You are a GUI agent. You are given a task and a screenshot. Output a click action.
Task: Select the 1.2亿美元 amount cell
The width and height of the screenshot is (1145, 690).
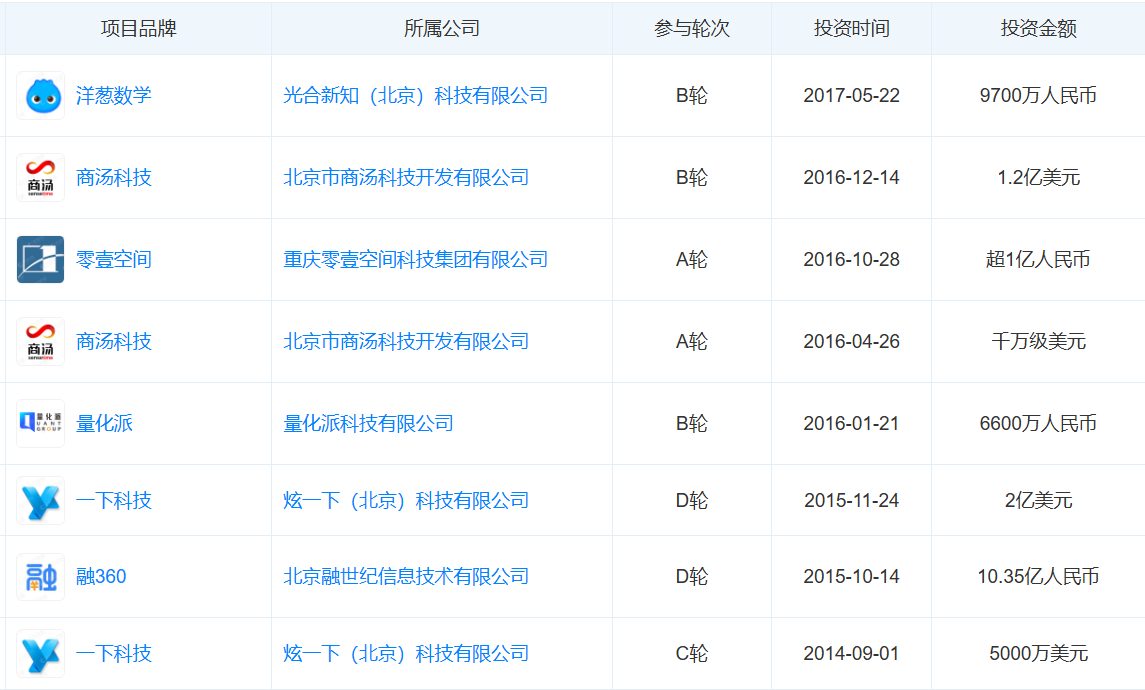(1038, 177)
